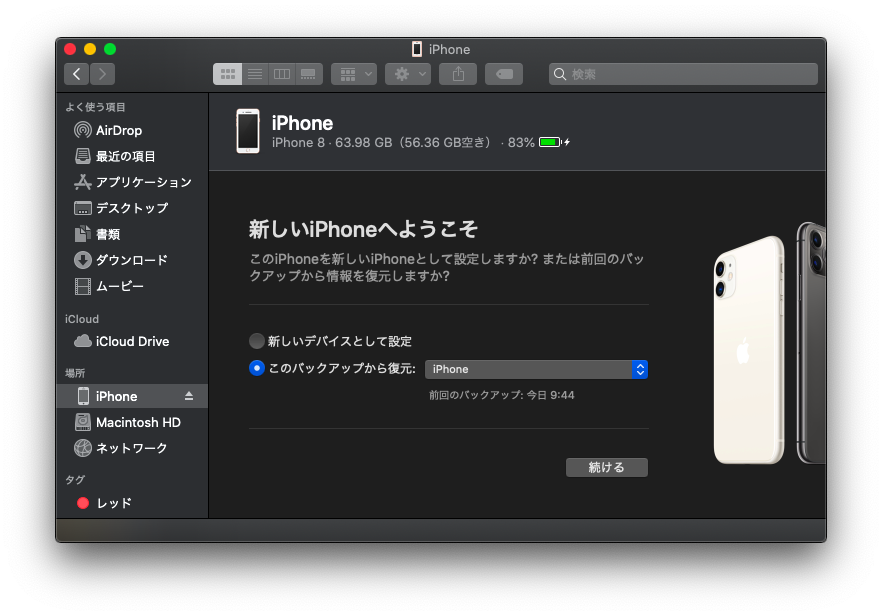Switch Finder to list view
Screen dimensions: 882x616
[x=255, y=73]
